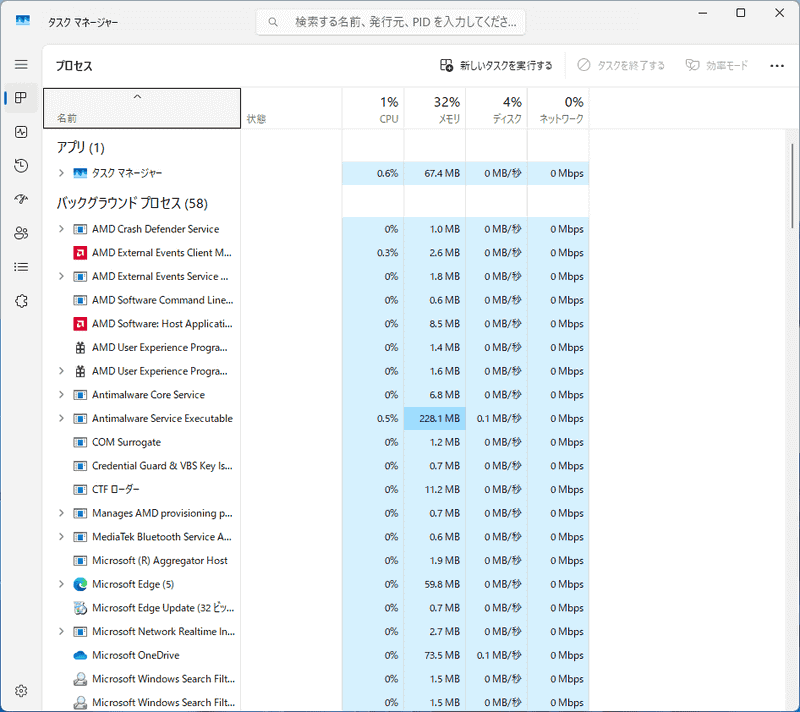Open the hamburger navigation menu
The image size is (800, 712).
[21, 64]
